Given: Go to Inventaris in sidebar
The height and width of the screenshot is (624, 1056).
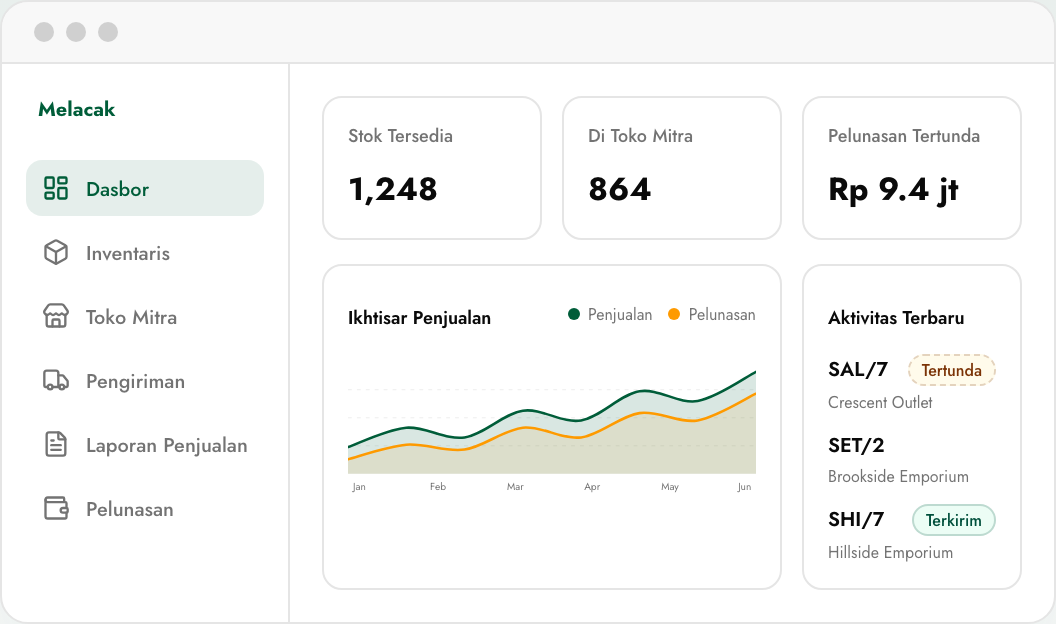Looking at the screenshot, I should (145, 252).
